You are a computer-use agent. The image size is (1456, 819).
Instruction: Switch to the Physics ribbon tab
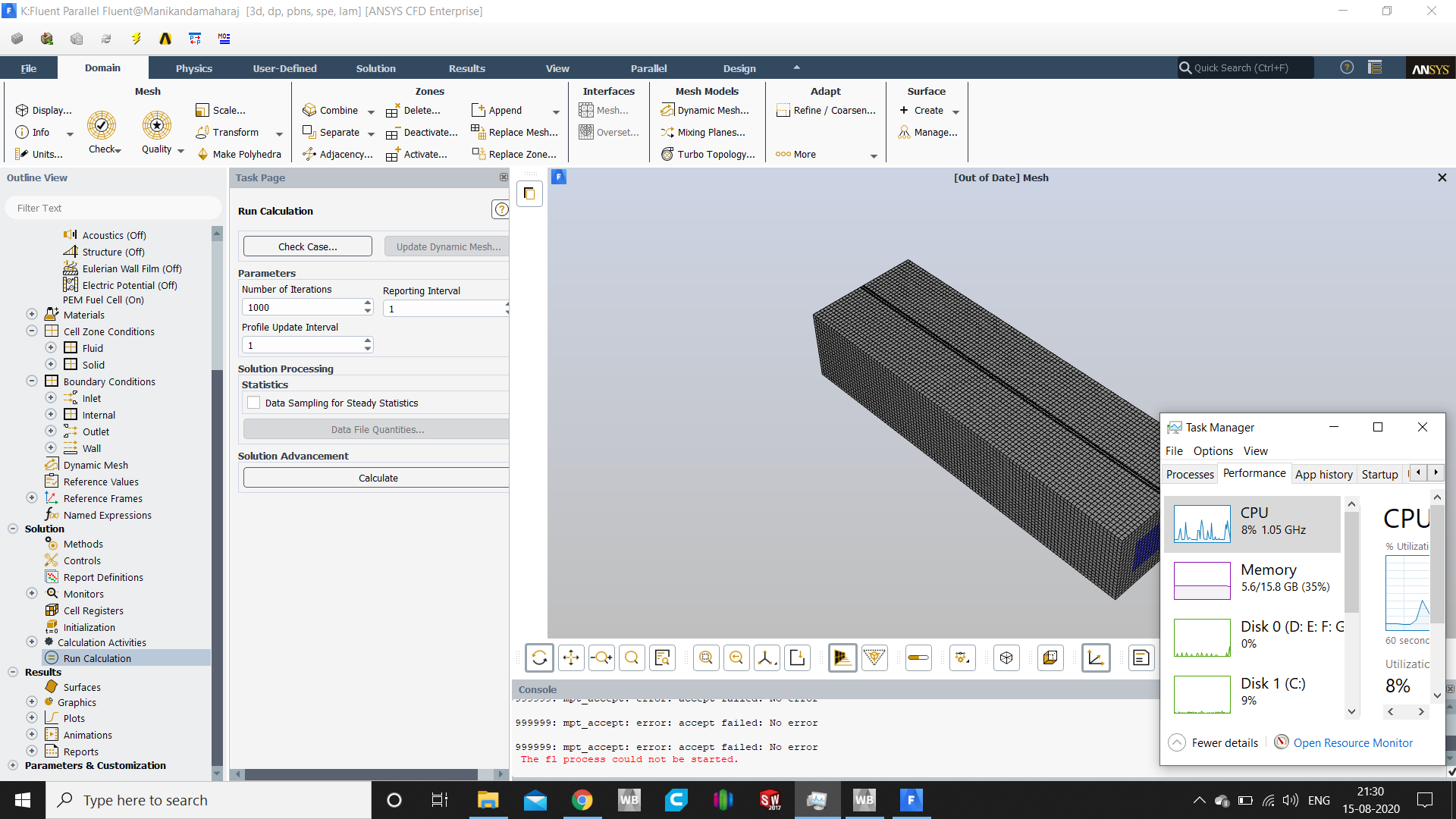pos(194,68)
